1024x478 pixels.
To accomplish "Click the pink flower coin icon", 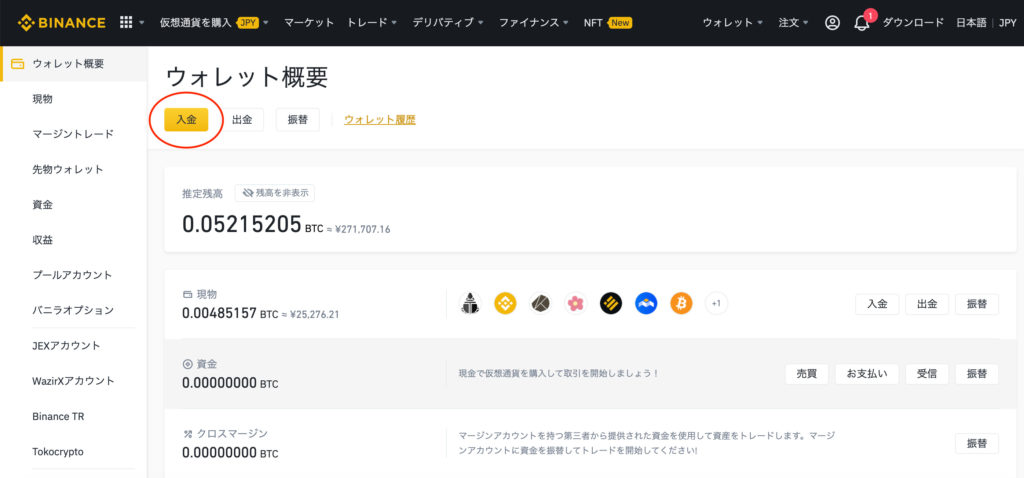I will 575,303.
